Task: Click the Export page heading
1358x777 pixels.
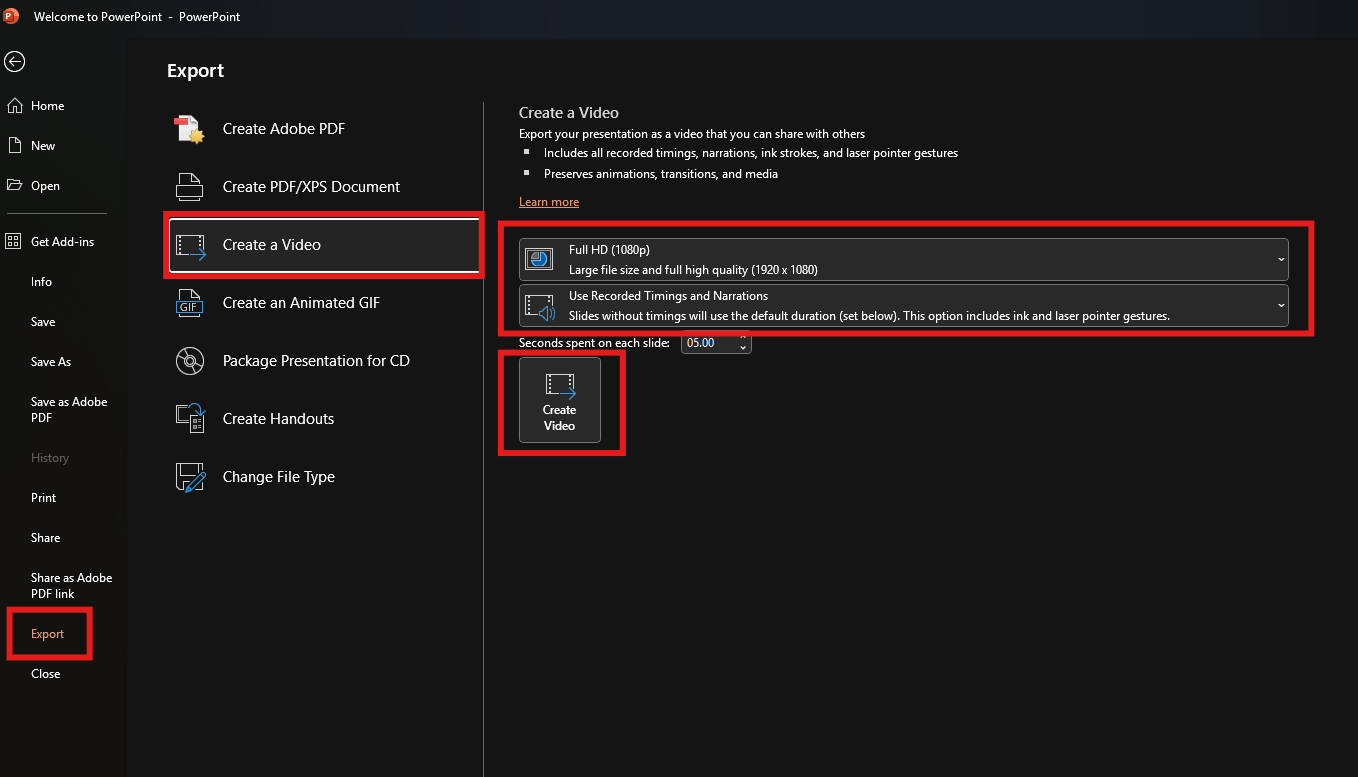Action: pos(196,71)
